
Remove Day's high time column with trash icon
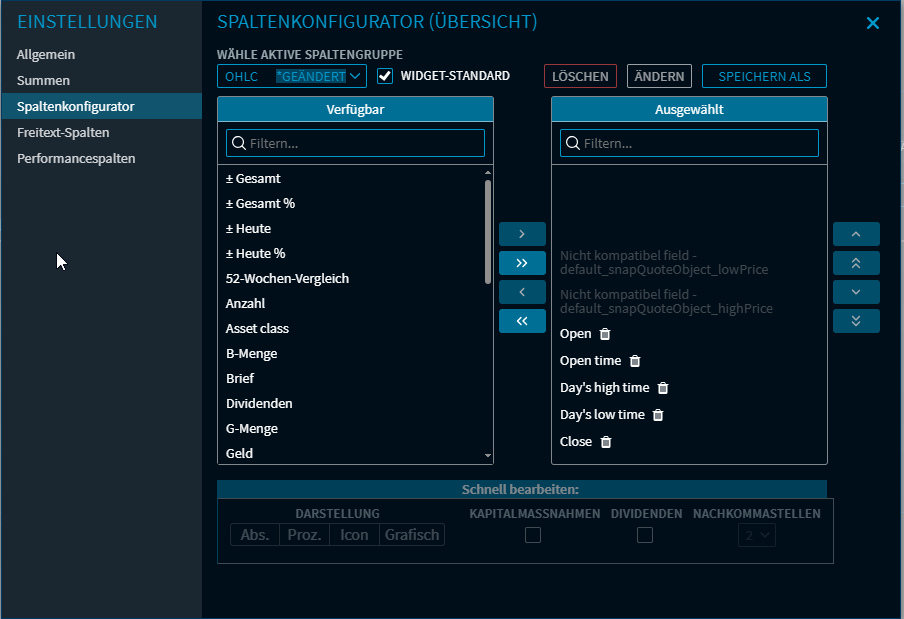[x=662, y=388]
